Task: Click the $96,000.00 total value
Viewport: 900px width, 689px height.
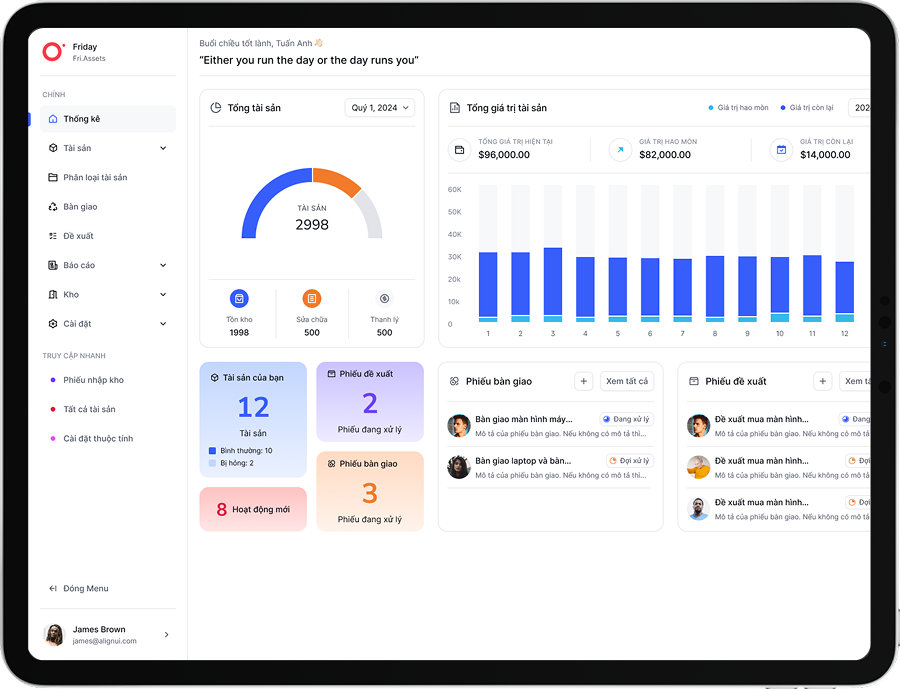Action: (x=504, y=154)
